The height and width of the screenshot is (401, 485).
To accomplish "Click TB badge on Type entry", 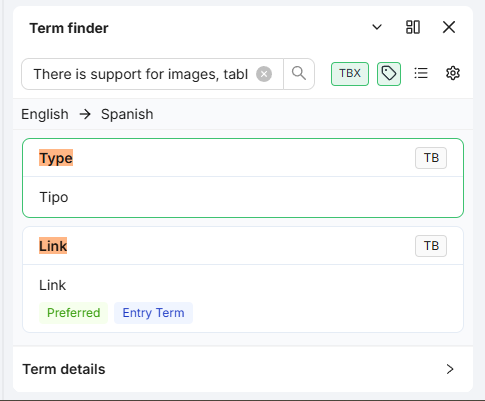I will (431, 158).
